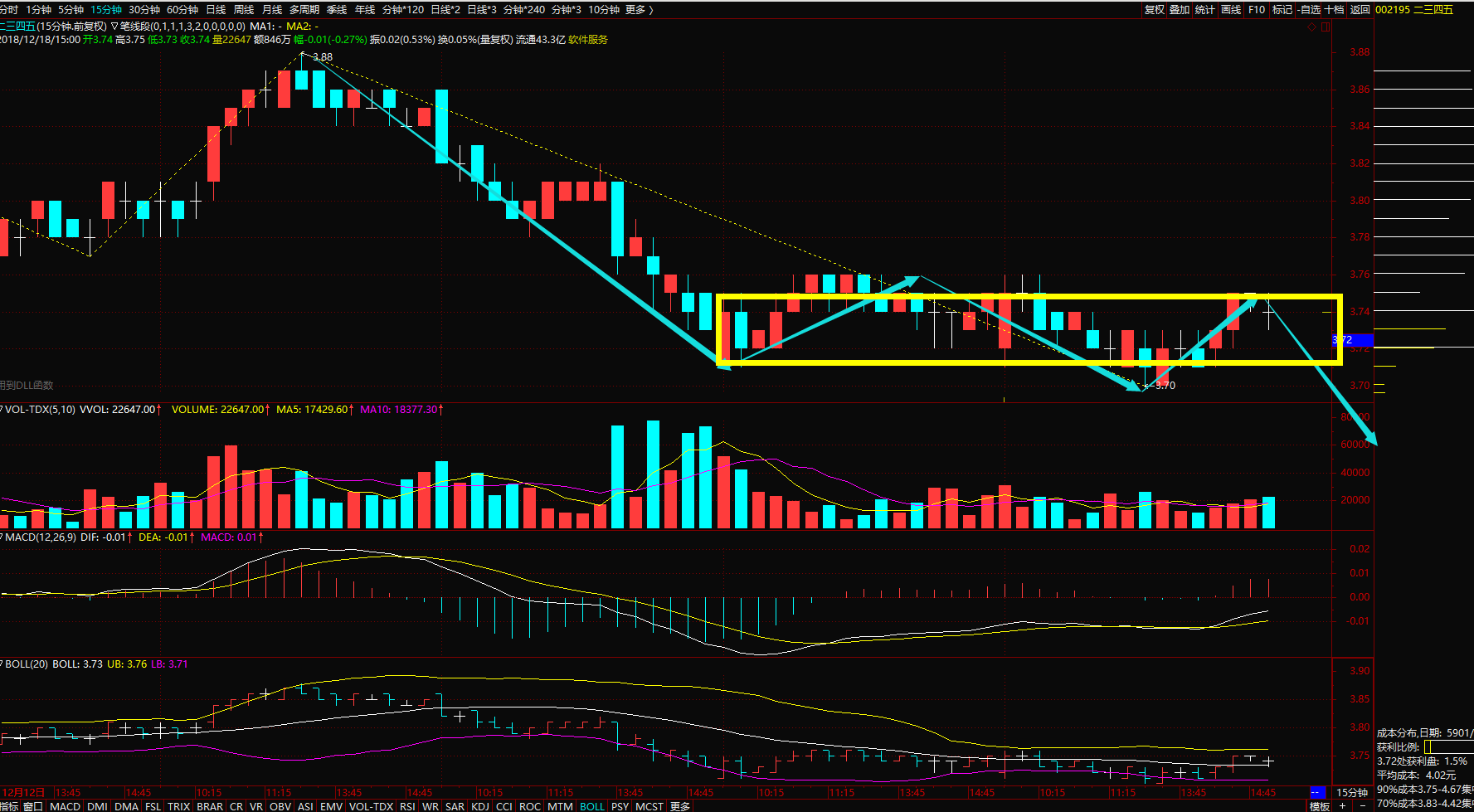Click the red diamond icon above price axis
Screen dimensions: 1474x812
(1311, 27)
